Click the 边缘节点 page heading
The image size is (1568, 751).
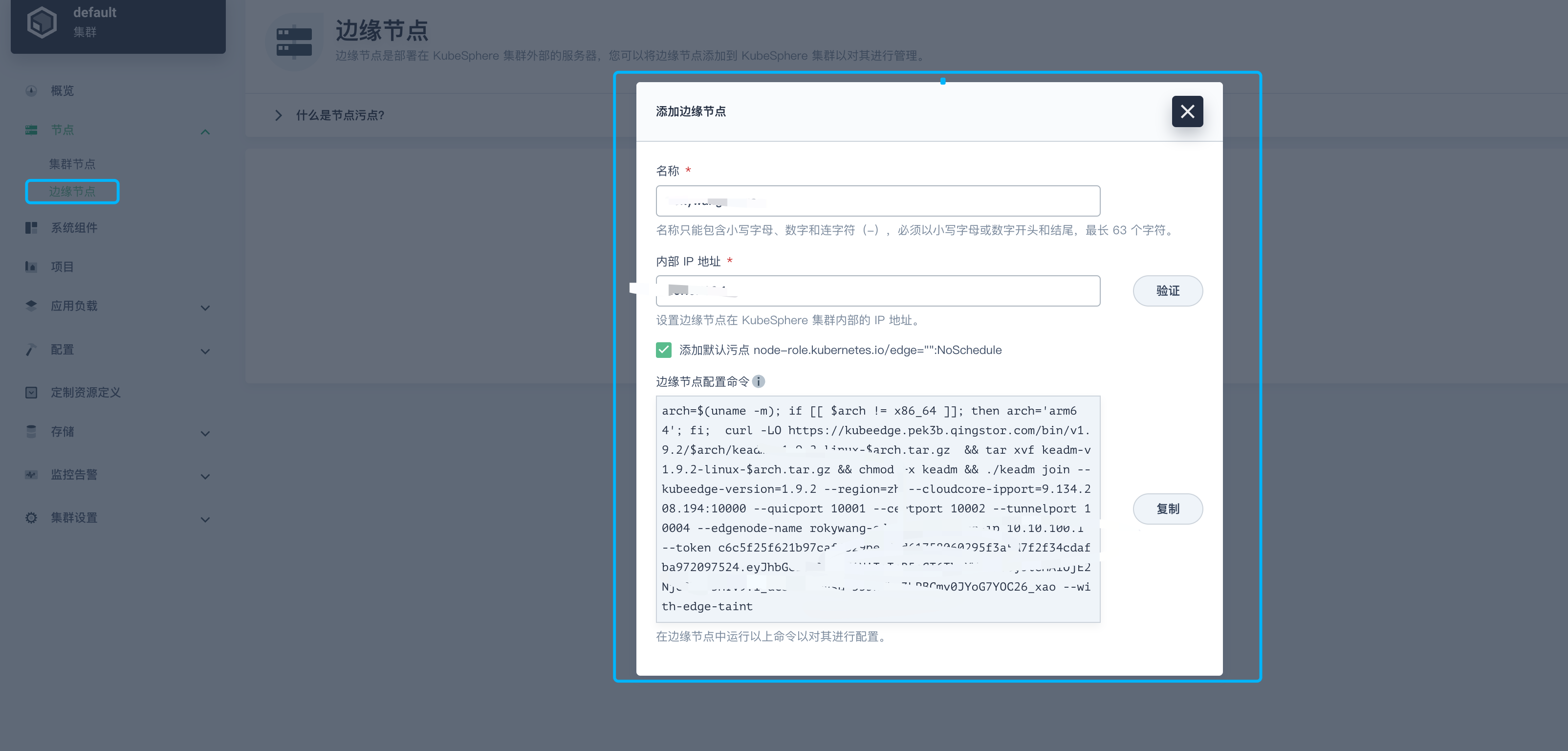pos(382,30)
